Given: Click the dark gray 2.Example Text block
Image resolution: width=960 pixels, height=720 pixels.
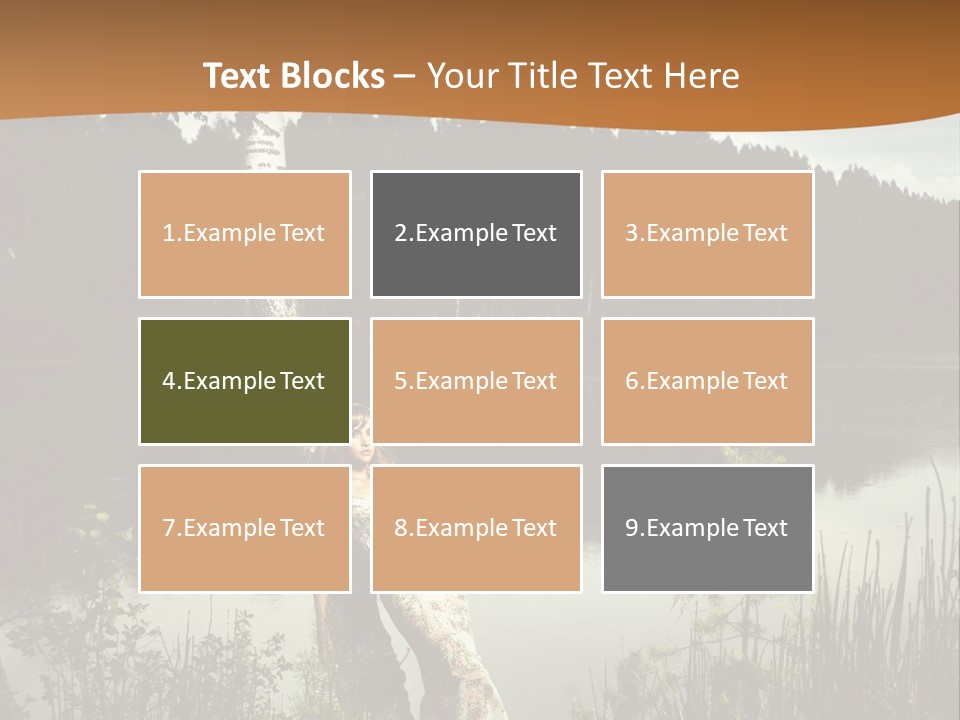Looking at the screenshot, I should pos(476,234).
